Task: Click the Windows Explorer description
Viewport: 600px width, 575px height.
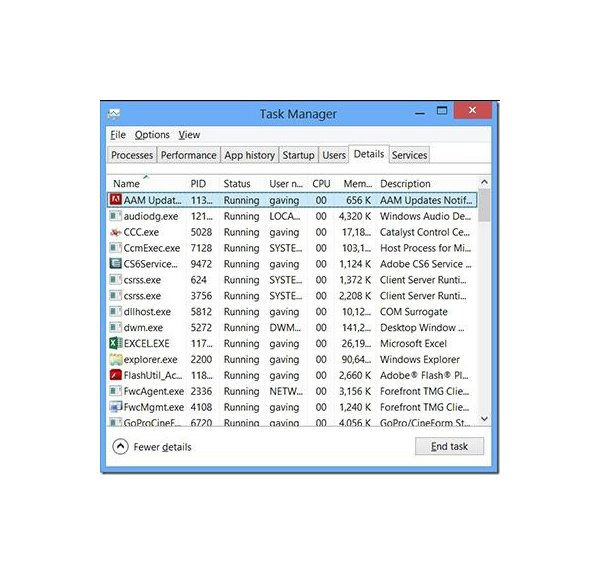Action: (420, 360)
